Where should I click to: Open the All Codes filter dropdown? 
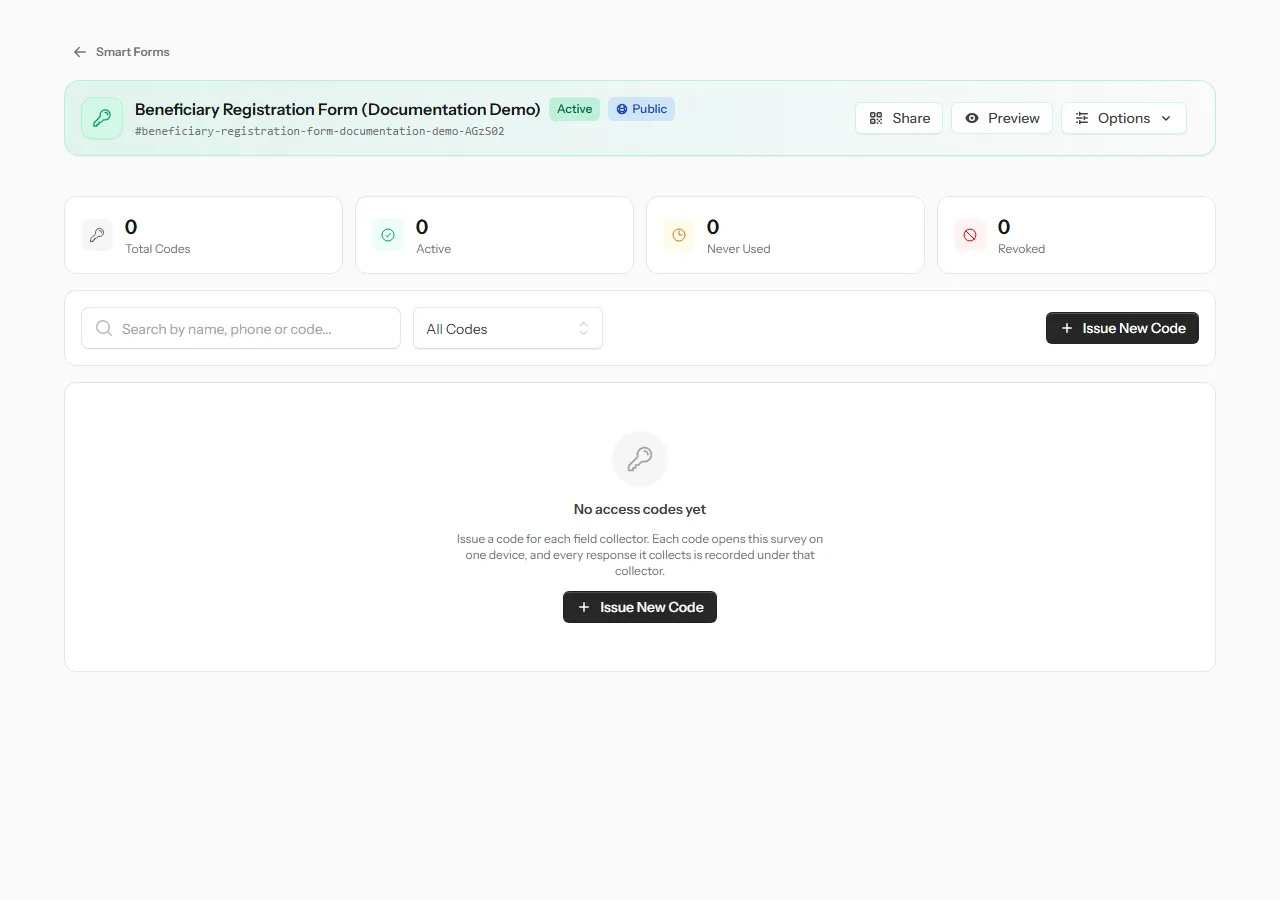coord(508,328)
